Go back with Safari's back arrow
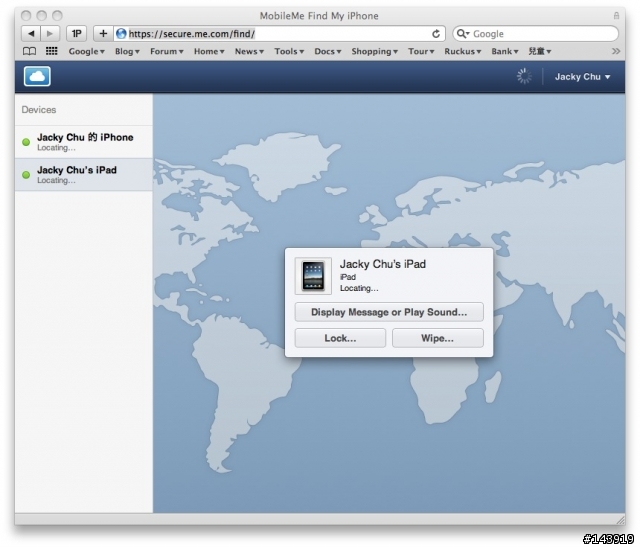The image size is (640, 547). click(x=31, y=33)
